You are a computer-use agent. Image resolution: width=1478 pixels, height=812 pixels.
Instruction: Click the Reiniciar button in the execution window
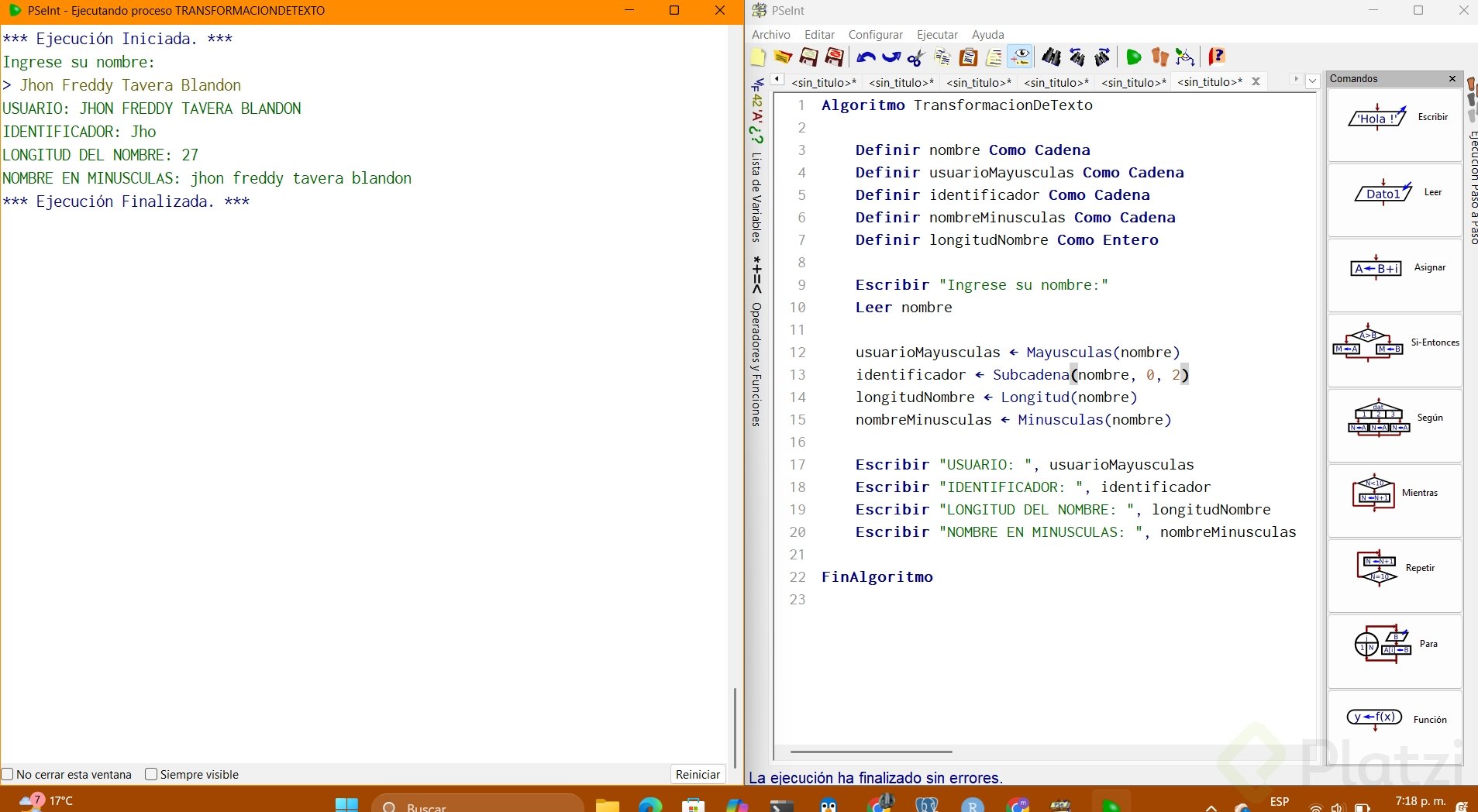[x=698, y=774]
